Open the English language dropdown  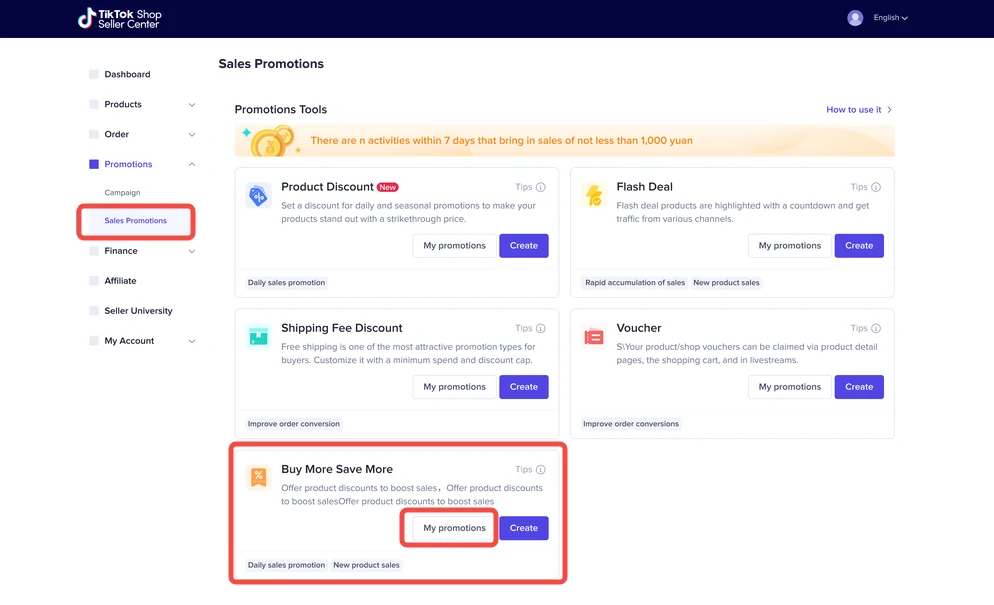coord(890,18)
